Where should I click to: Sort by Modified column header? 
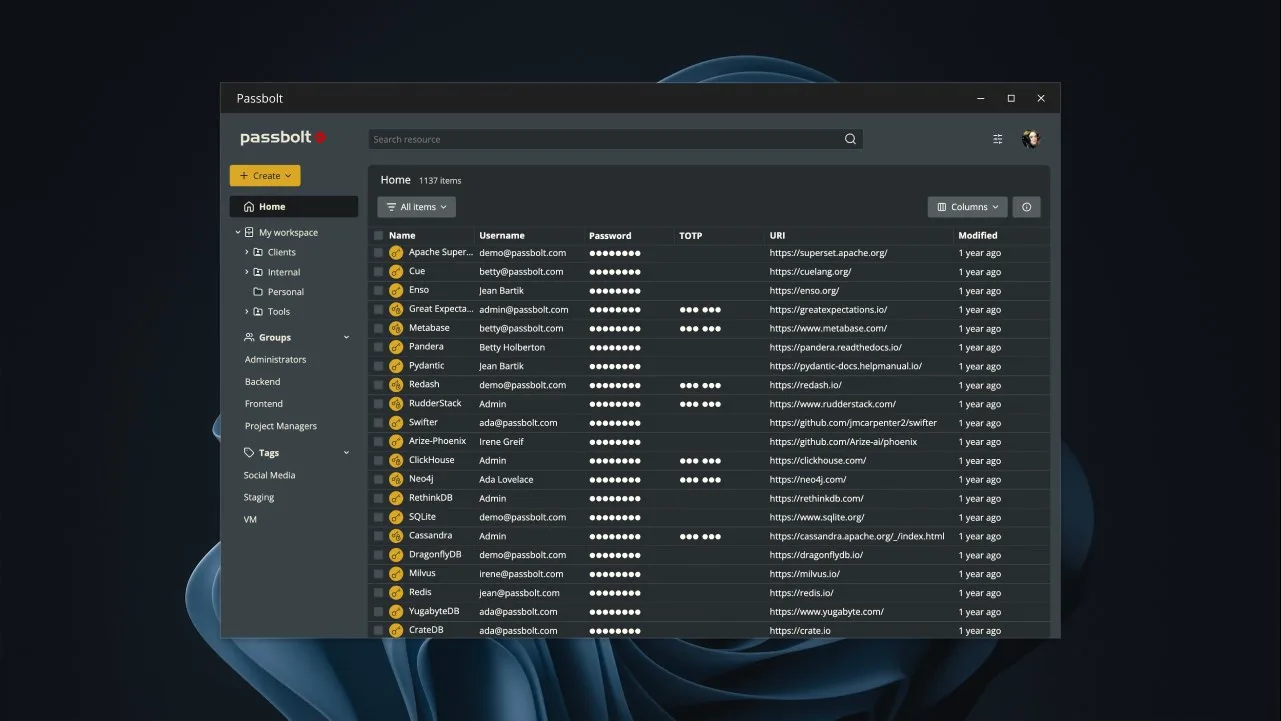978,236
